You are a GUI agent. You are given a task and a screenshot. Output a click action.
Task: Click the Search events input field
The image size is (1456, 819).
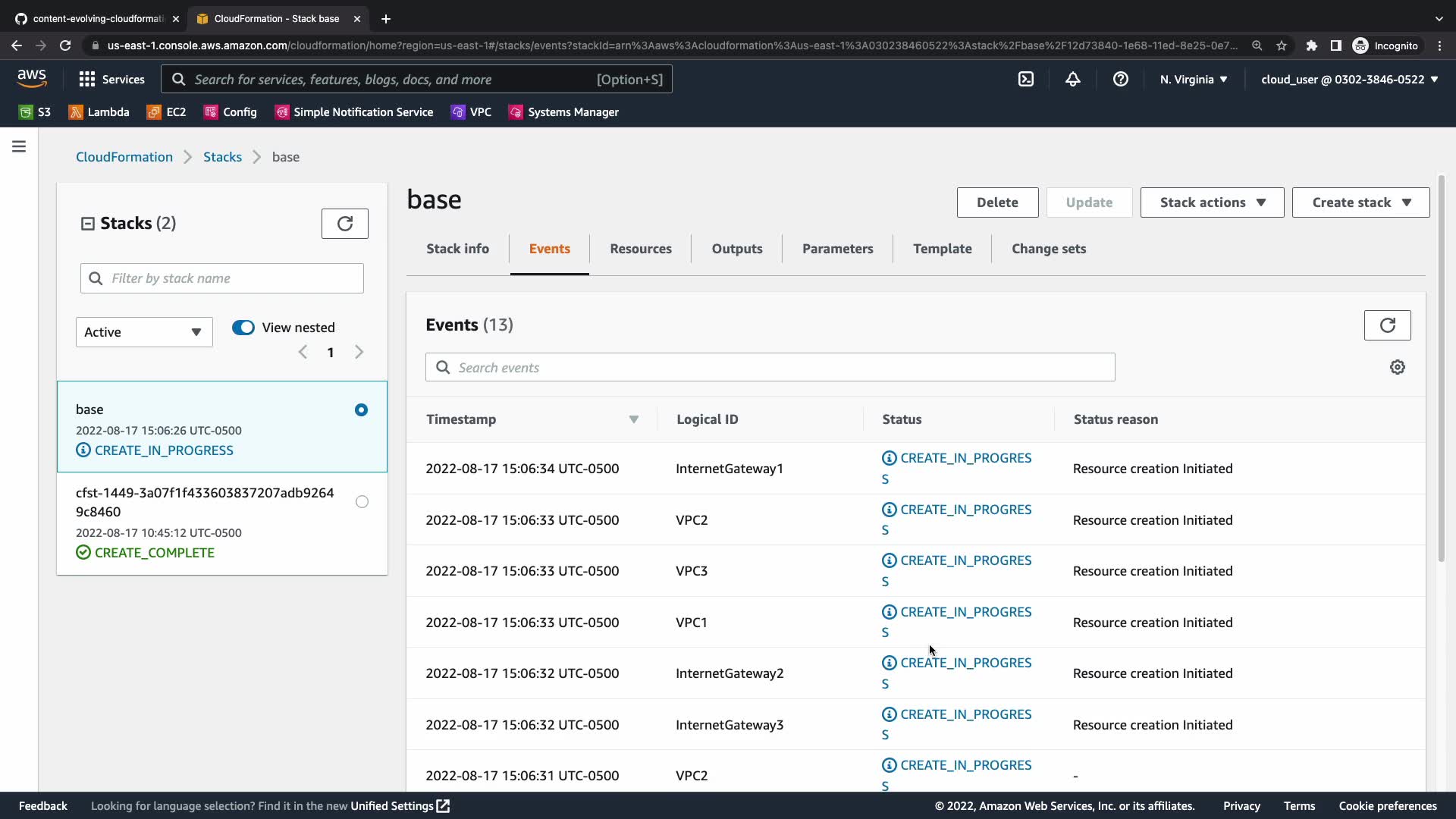770,368
